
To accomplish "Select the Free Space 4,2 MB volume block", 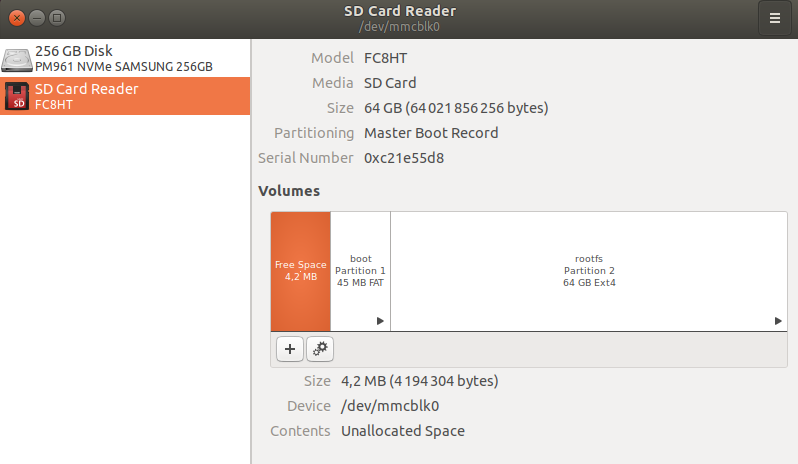I will (301, 271).
